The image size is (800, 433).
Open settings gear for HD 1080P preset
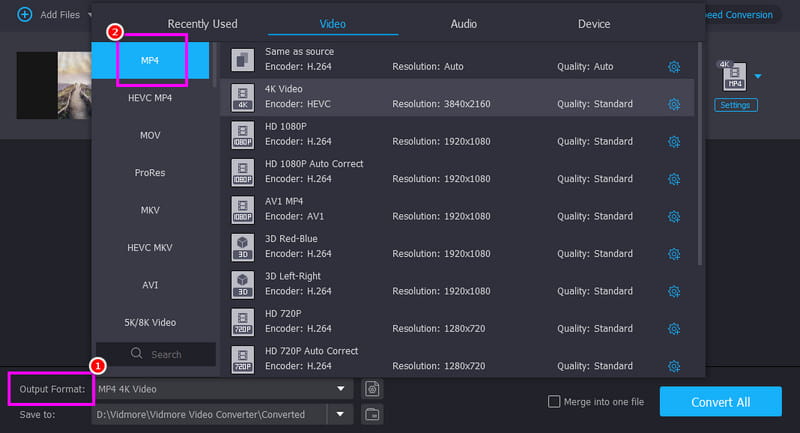[x=673, y=142]
